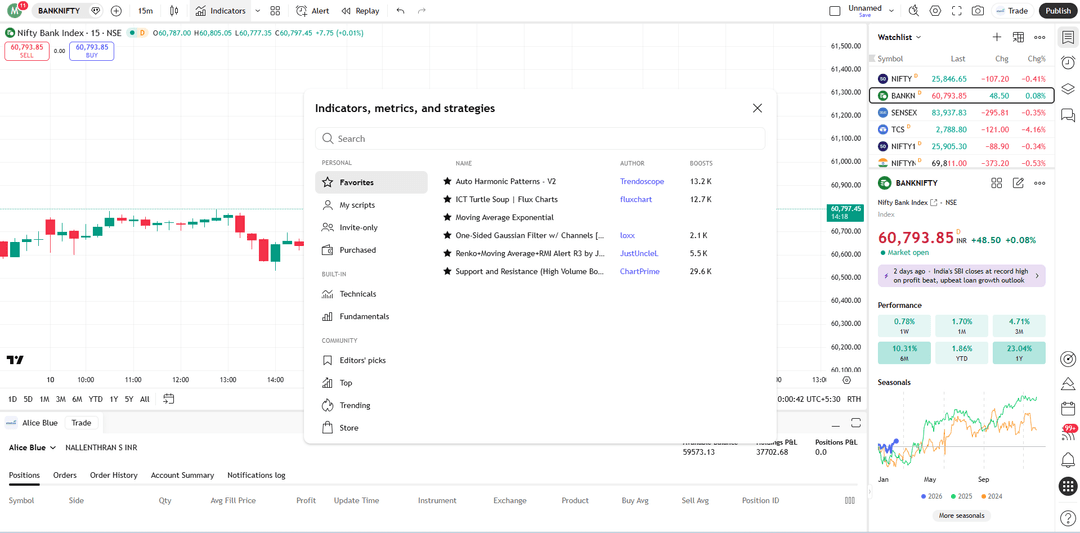Screen dimensions: 1080x533
Task: Select SENSEX row in watchlist
Action: tap(962, 112)
